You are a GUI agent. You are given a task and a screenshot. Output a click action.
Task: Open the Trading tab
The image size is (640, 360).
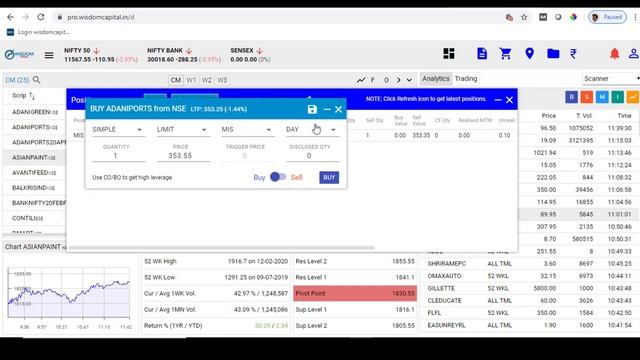[466, 78]
